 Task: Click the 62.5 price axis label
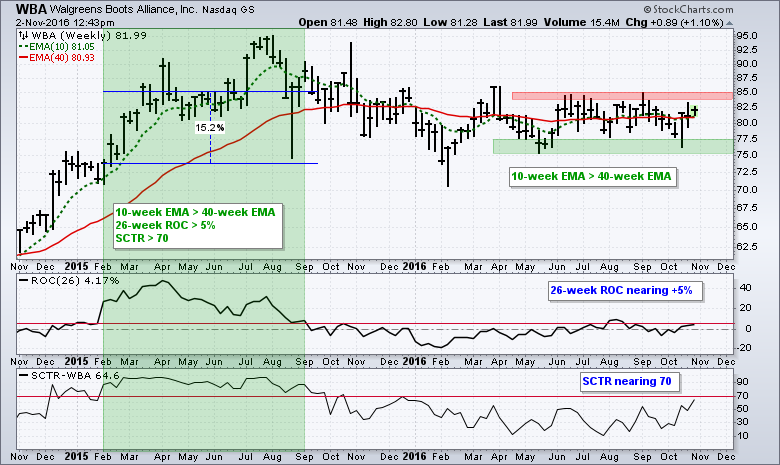point(747,247)
